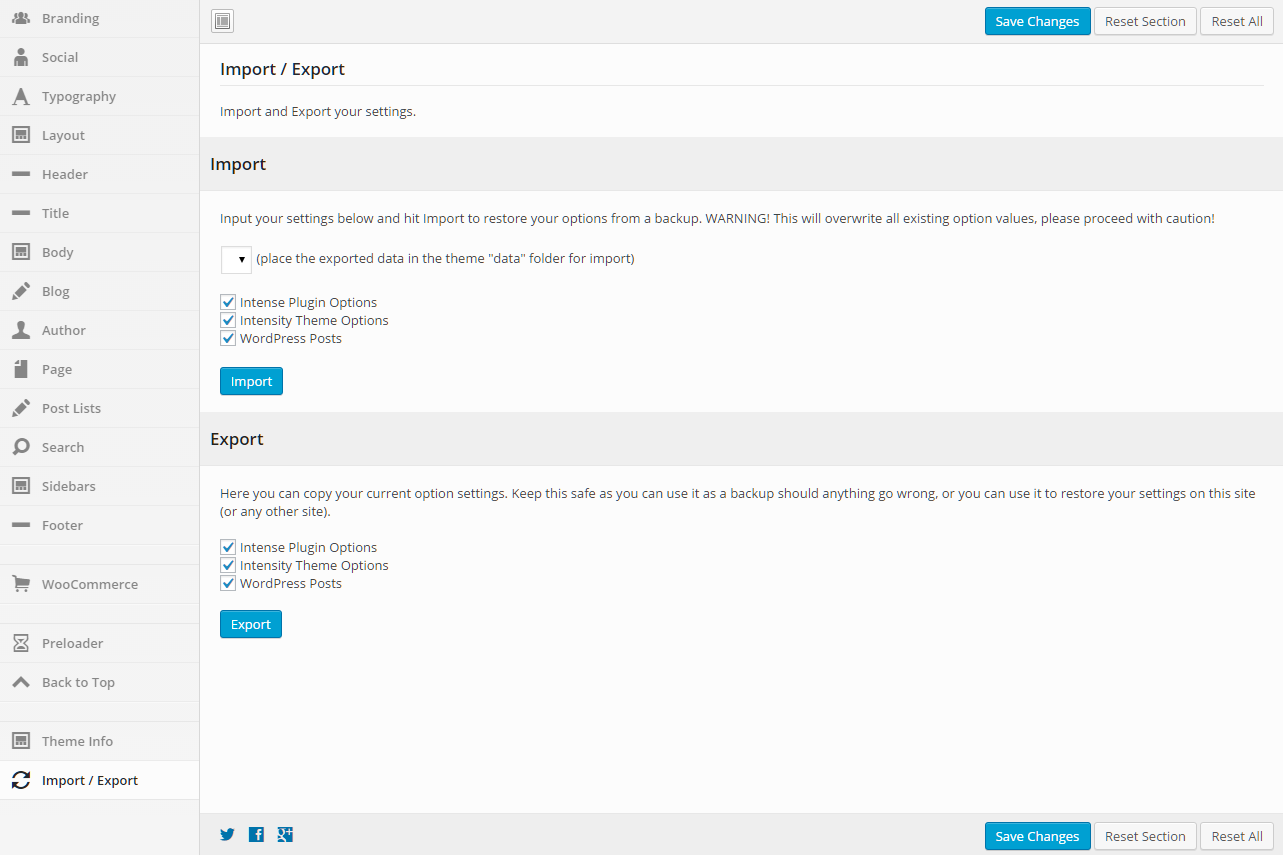Open the Search section label

63,447
